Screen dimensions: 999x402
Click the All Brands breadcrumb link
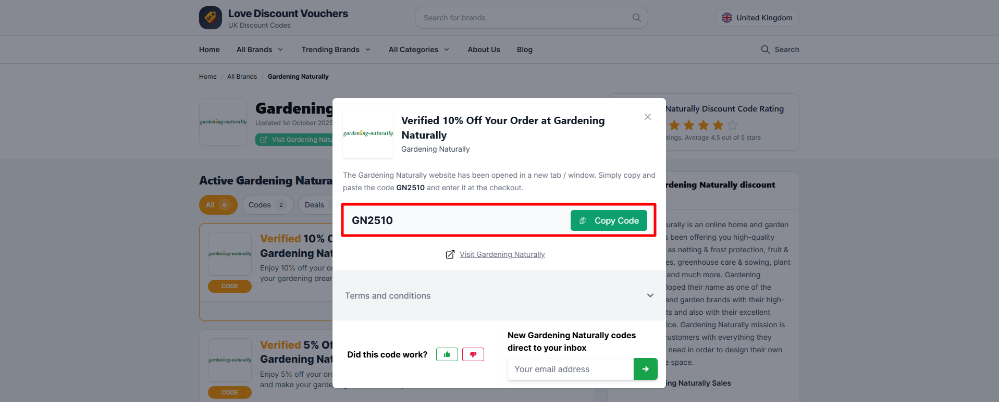242,76
